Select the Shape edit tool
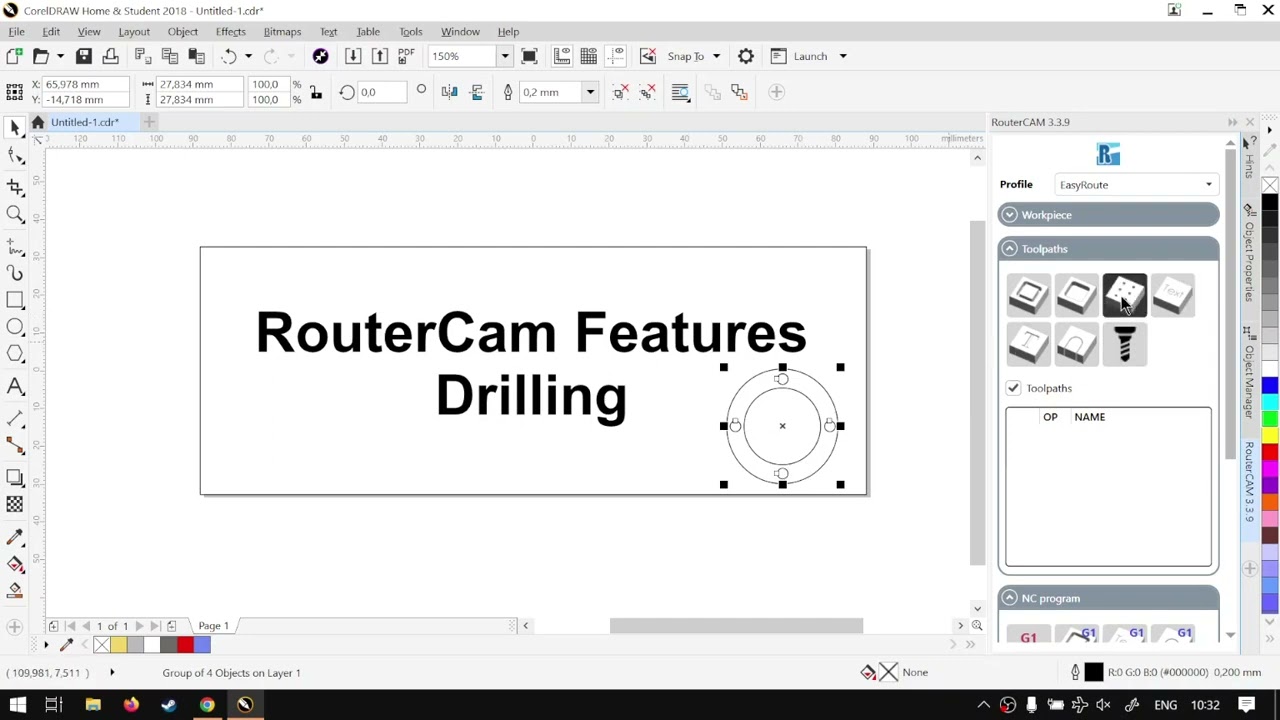1280x720 pixels. pyautogui.click(x=15, y=156)
